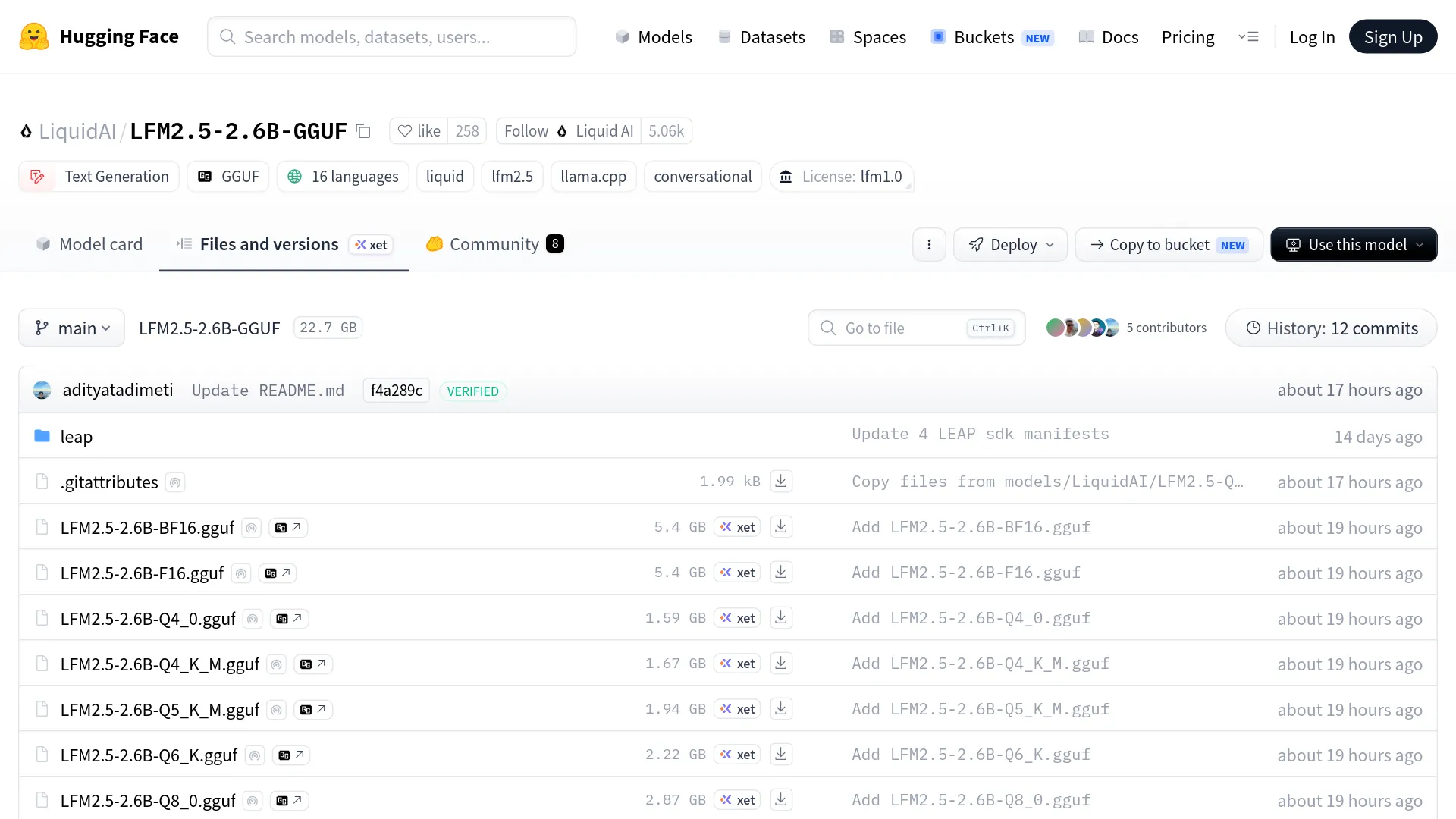This screenshot has height=819, width=1456.
Task: Open GGUF viewer for Q4_0 file
Action: (289, 618)
